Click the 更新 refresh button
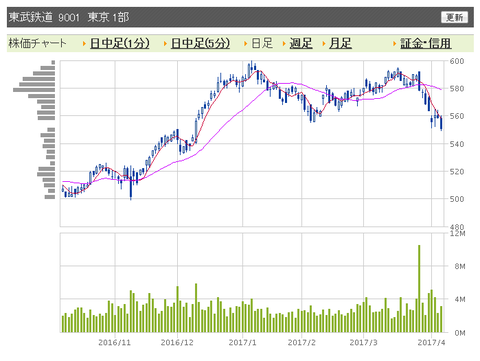This screenshot has height=361, width=480. (454, 17)
